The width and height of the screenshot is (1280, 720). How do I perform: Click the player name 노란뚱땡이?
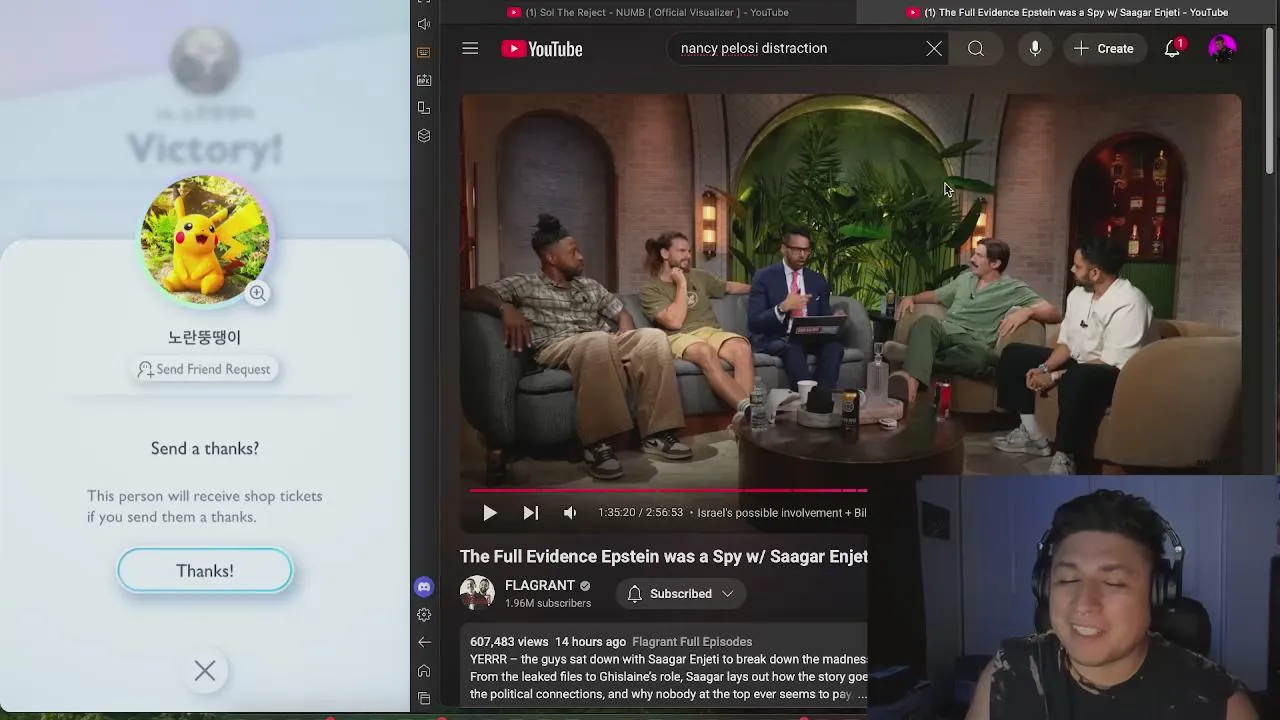[205, 337]
